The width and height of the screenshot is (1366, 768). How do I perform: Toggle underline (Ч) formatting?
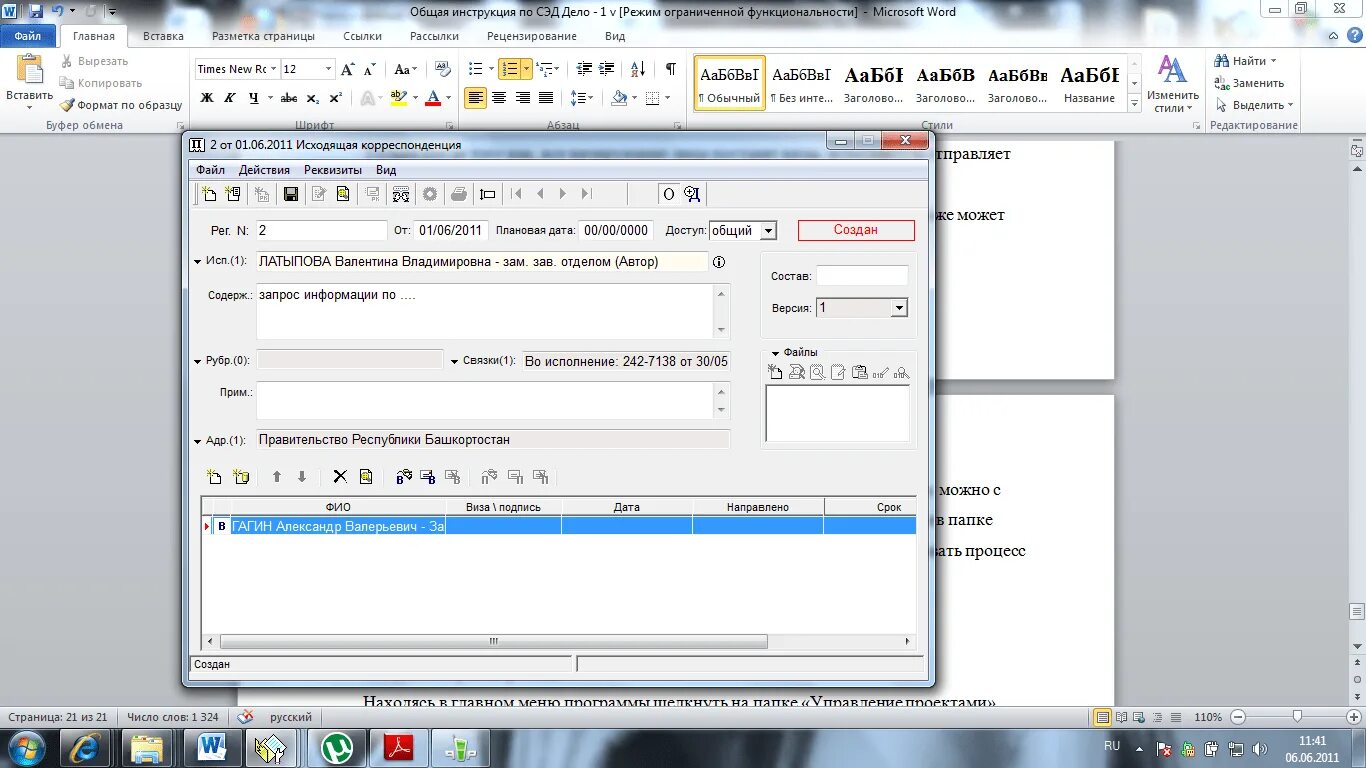[x=253, y=98]
